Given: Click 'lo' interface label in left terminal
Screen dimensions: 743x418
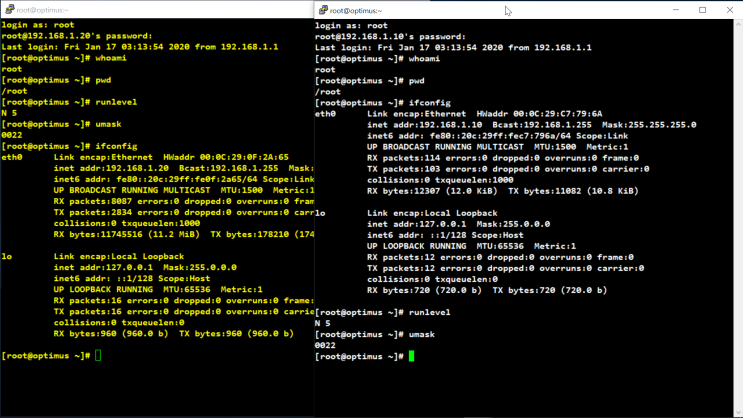Looking at the screenshot, I should coord(7,256).
